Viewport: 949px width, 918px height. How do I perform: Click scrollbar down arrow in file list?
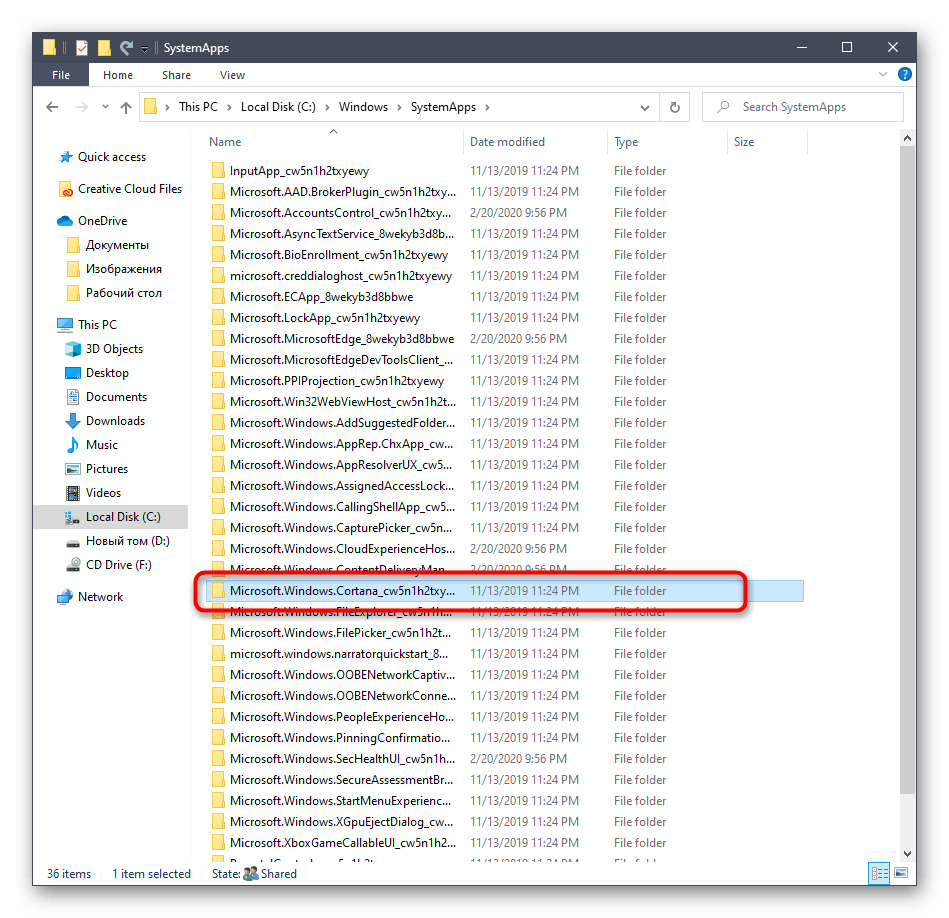click(907, 854)
